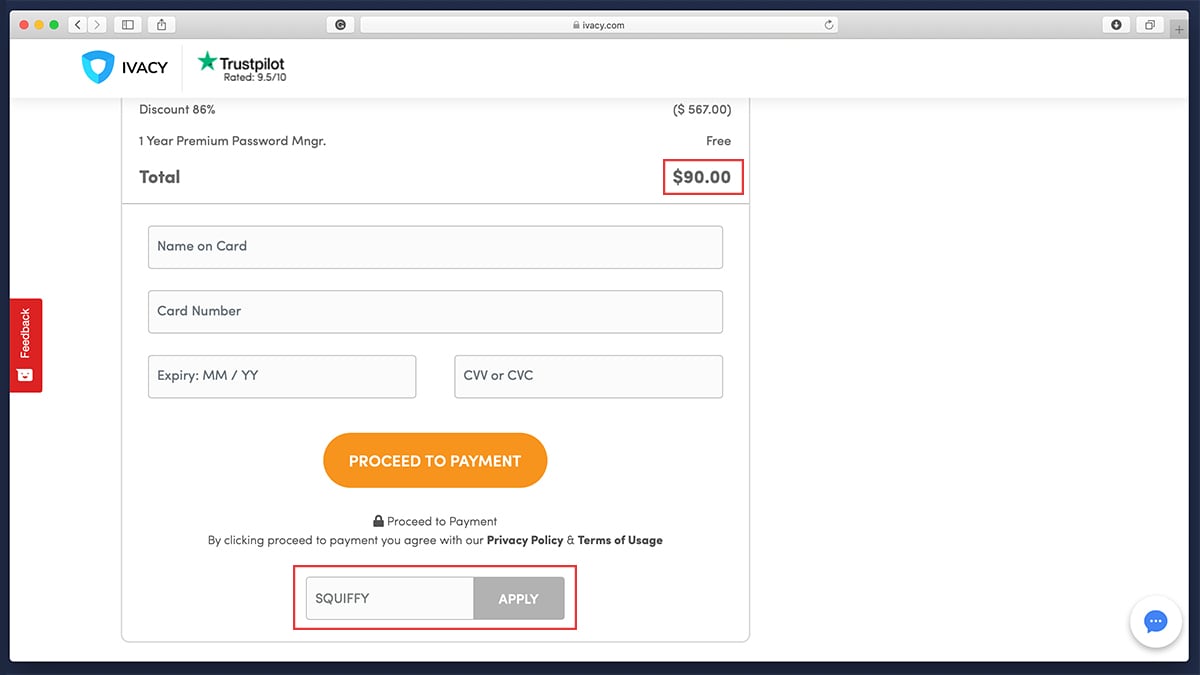Click the Ivacy shield logo

pyautogui.click(x=99, y=67)
